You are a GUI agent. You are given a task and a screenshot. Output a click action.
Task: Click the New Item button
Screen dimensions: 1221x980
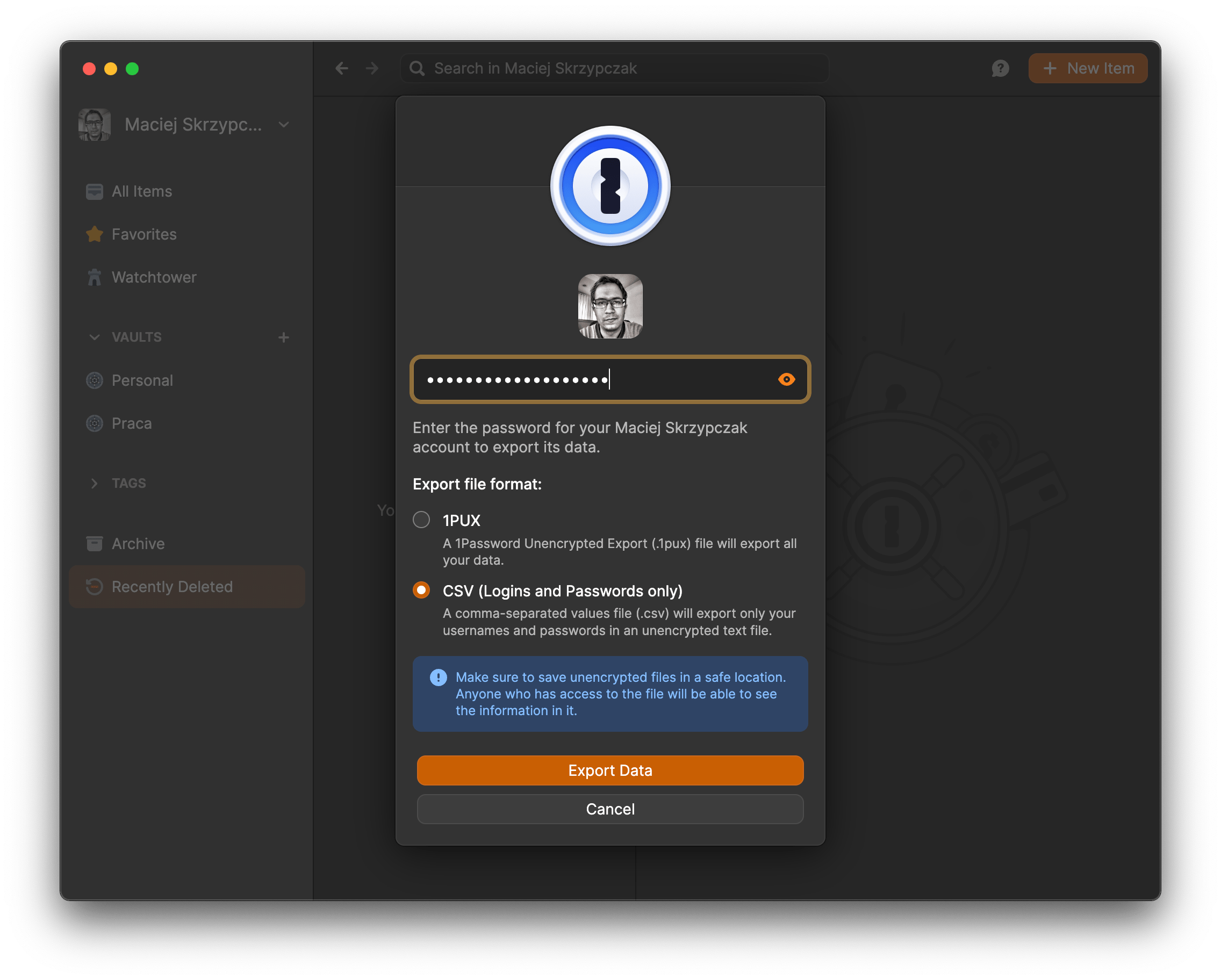pyautogui.click(x=1087, y=69)
